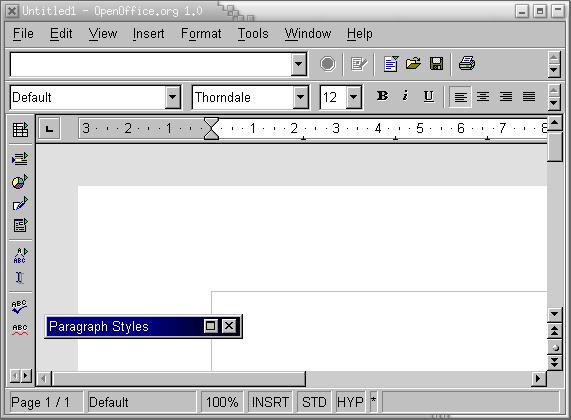Expand paragraph style Default dropdown
This screenshot has height=420, width=571.
172,97
